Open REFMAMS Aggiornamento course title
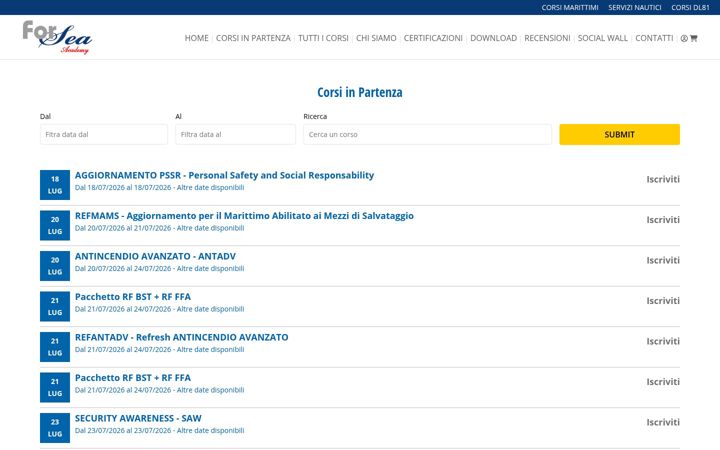The width and height of the screenshot is (720, 450). [244, 216]
